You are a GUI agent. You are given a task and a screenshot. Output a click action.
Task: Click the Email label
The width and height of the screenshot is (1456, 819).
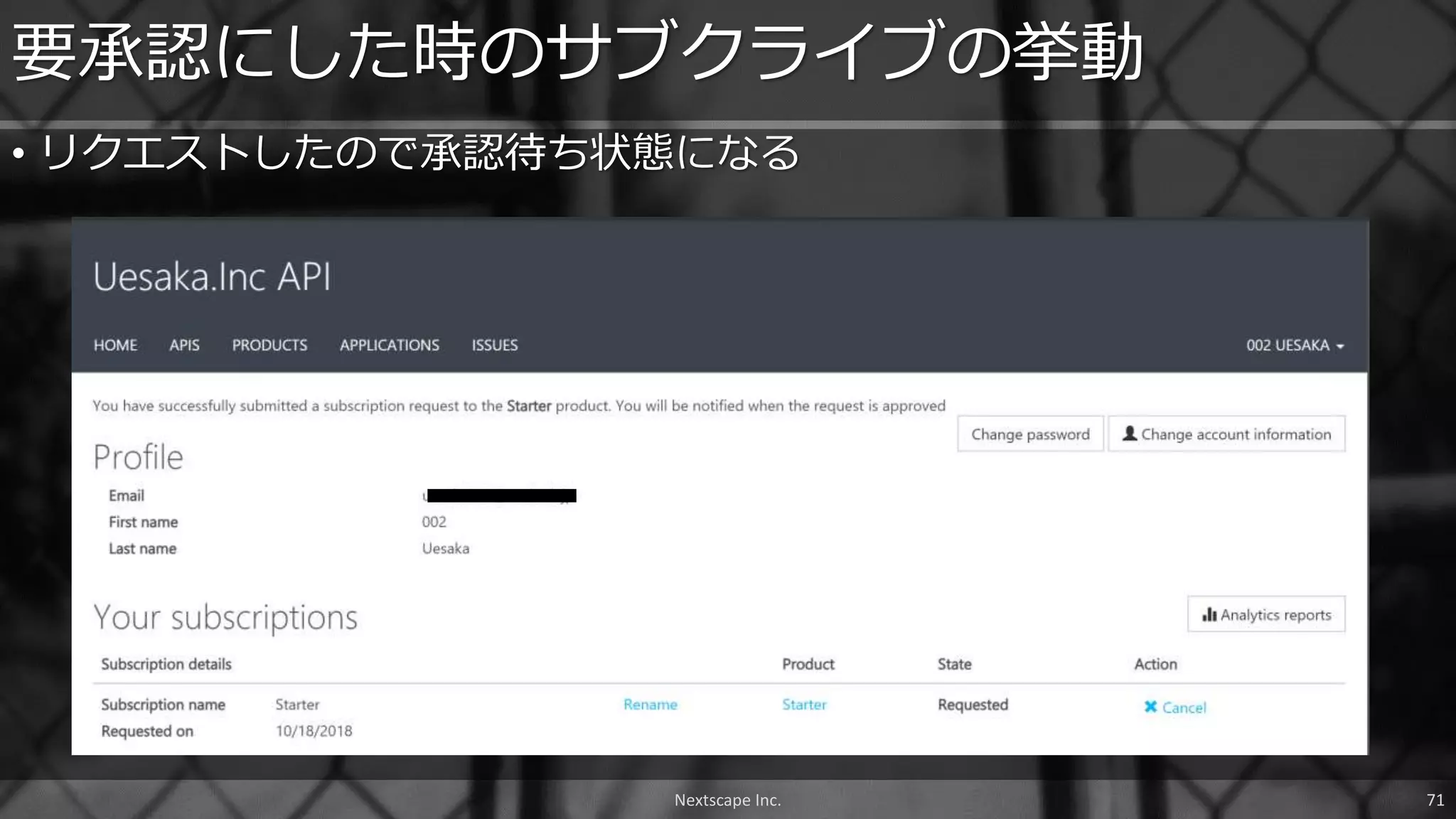(x=127, y=496)
